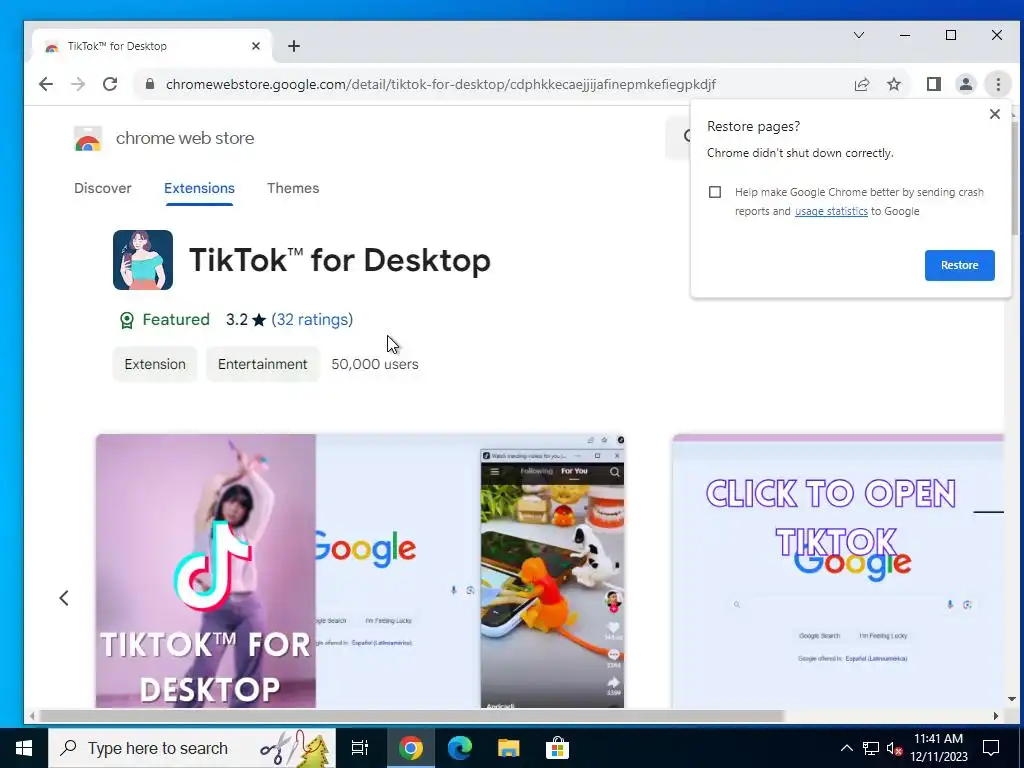Image resolution: width=1024 pixels, height=768 pixels.
Task: Click the taskbar search box
Action: tap(192, 748)
